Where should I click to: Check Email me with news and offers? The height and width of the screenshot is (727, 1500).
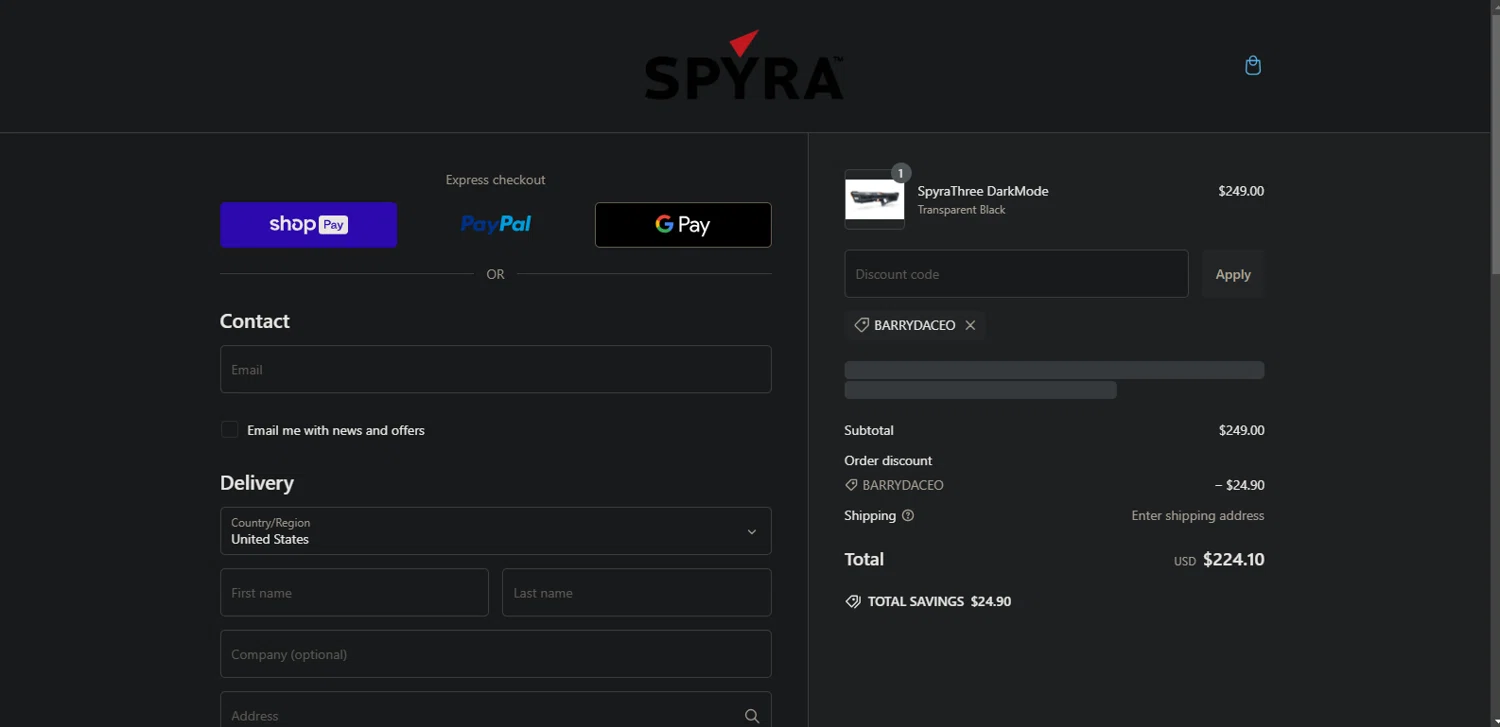pyautogui.click(x=229, y=430)
